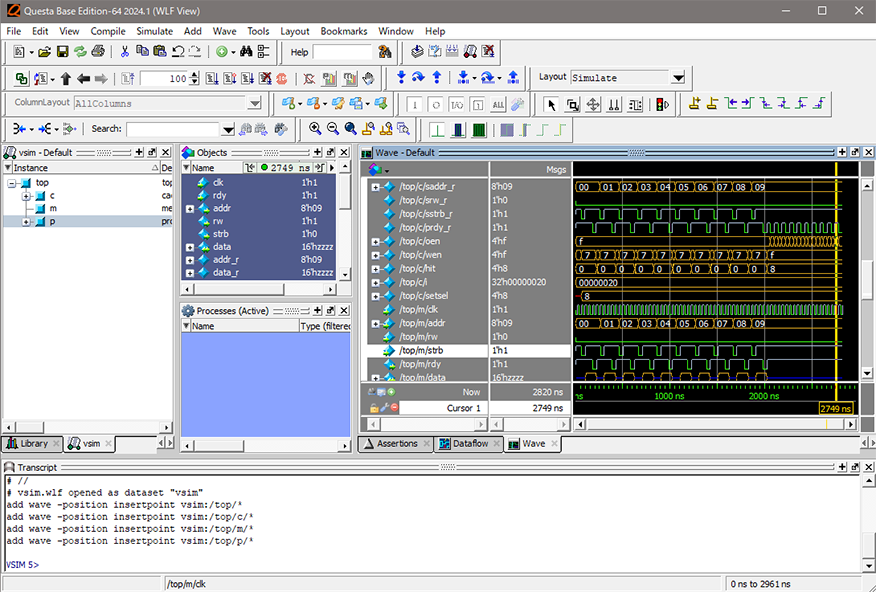Click the curved blue Step Over icon
The height and width of the screenshot is (592, 876).
418,78
